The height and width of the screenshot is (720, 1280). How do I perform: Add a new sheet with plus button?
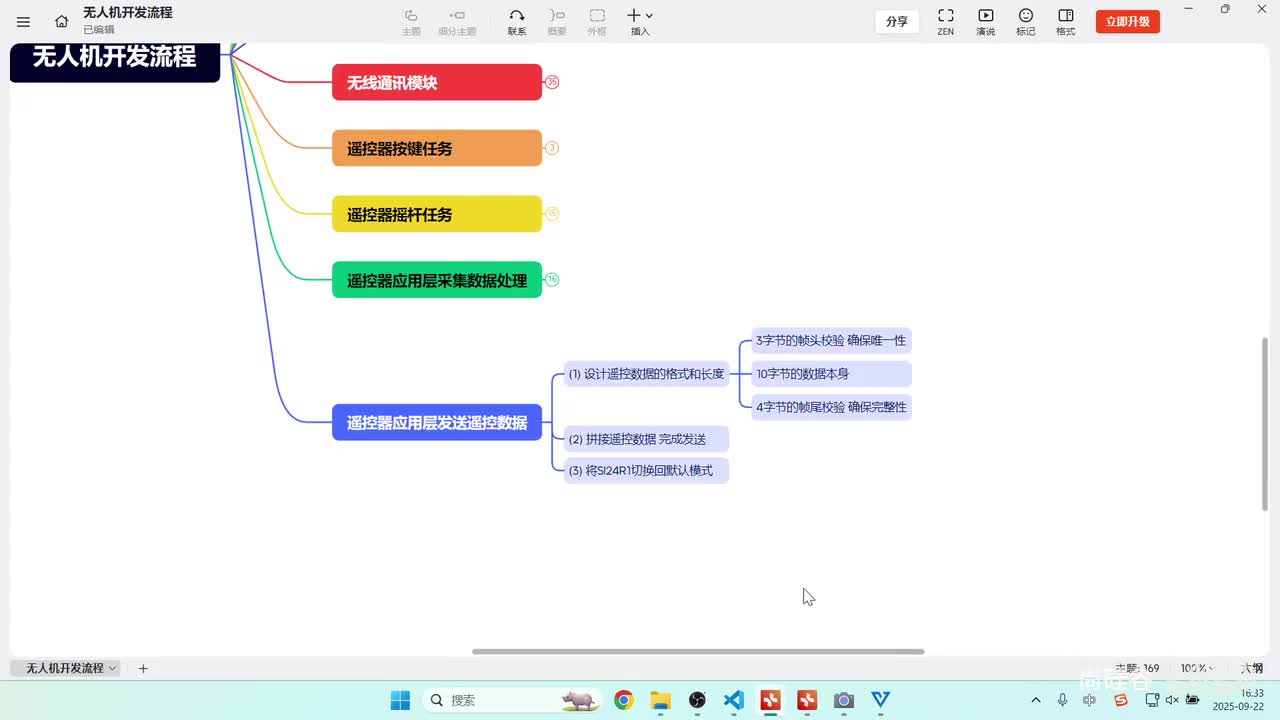click(143, 668)
